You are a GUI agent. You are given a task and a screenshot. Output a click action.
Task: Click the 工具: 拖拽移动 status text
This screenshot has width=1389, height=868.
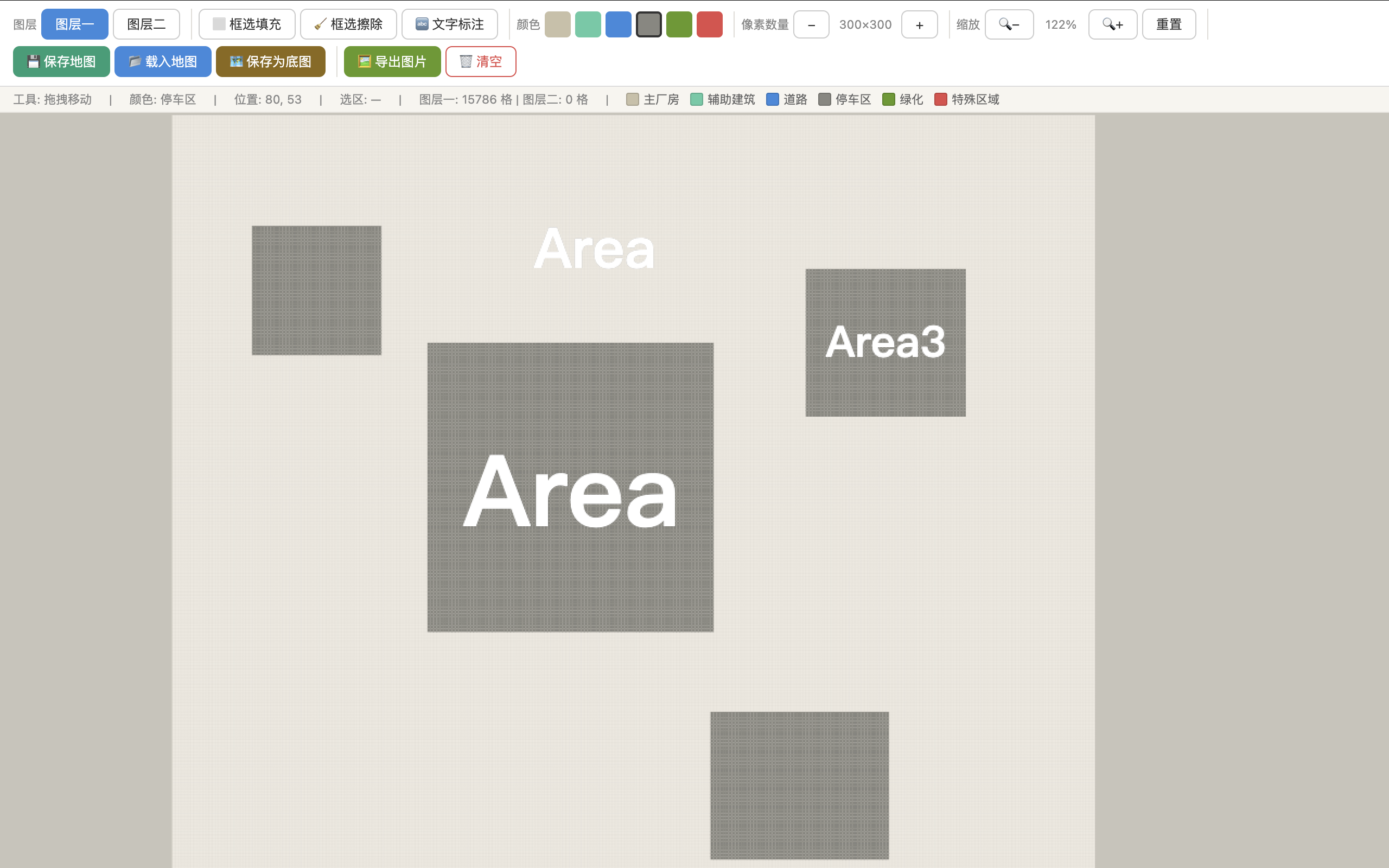(x=52, y=99)
